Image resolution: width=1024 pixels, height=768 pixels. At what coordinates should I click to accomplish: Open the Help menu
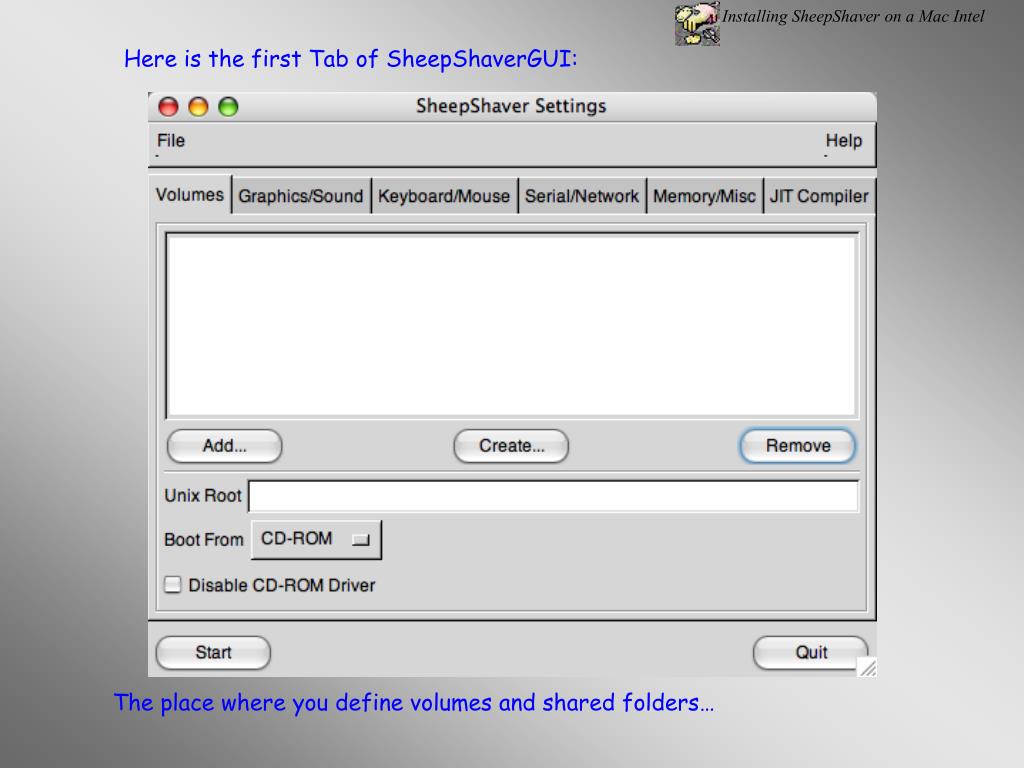(843, 141)
